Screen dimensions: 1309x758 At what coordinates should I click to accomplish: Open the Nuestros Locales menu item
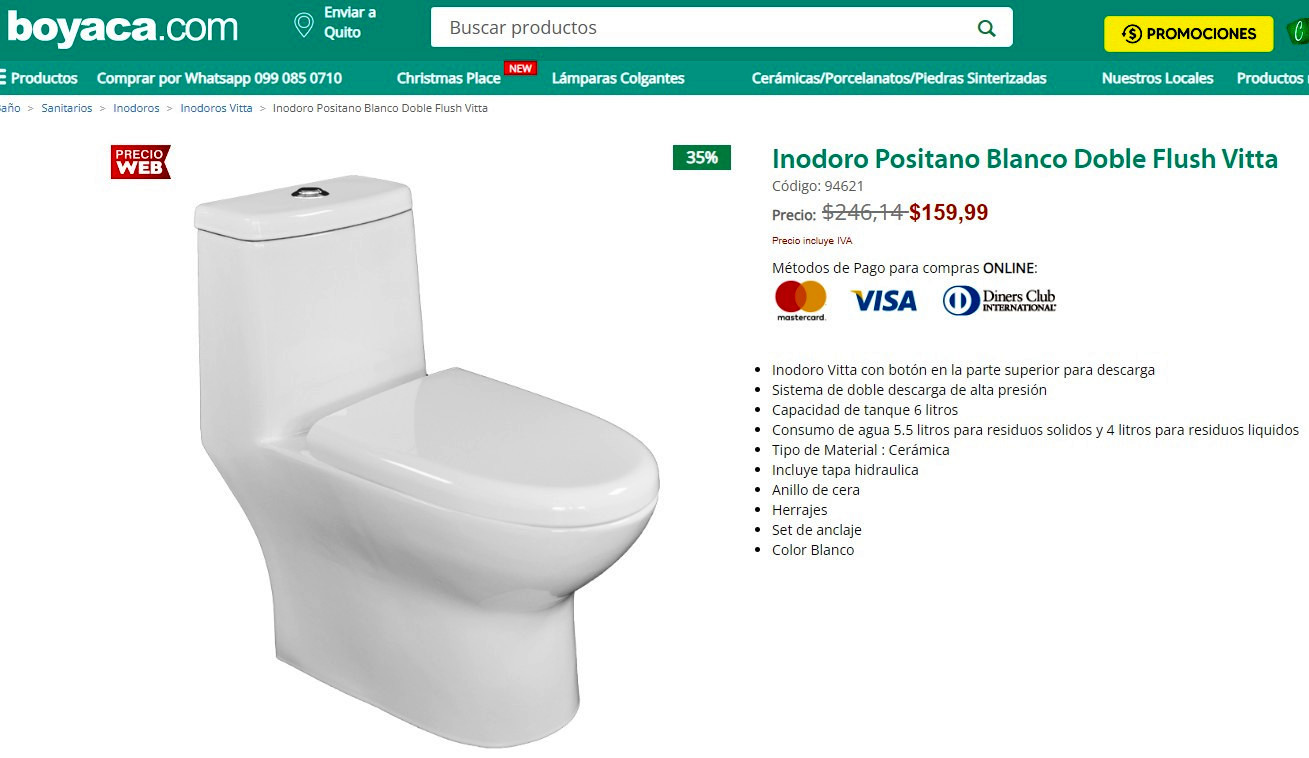click(x=1157, y=78)
